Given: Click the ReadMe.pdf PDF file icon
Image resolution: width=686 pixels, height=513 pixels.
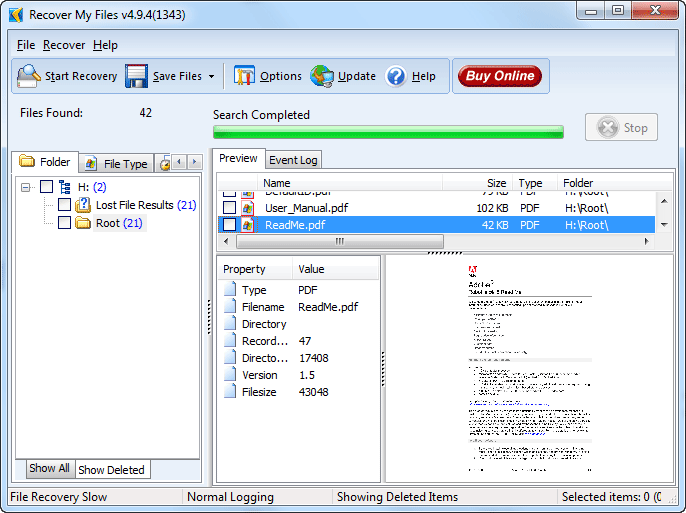Looking at the screenshot, I should [248, 225].
